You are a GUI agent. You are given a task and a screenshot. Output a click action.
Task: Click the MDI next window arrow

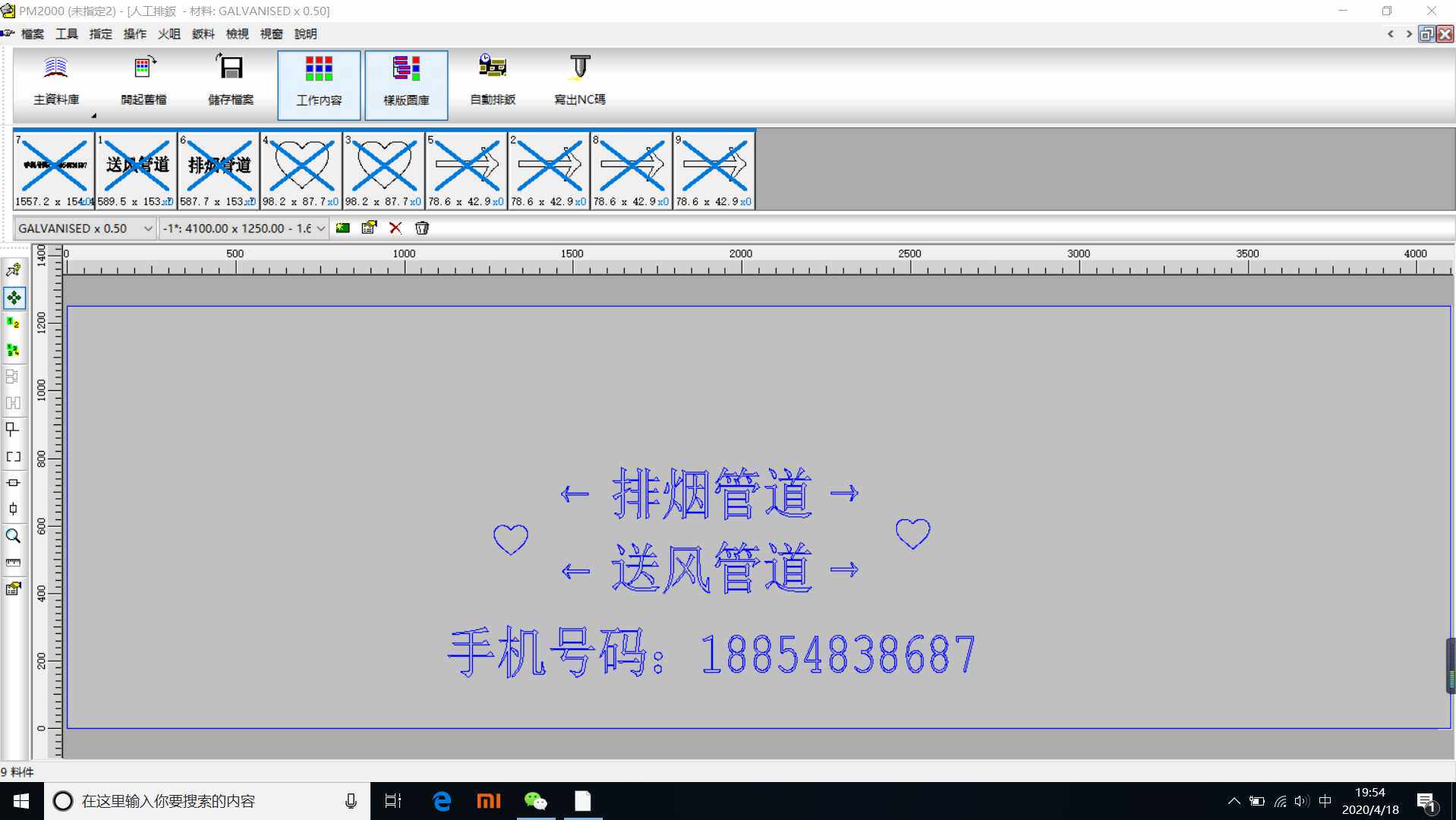pos(1409,34)
